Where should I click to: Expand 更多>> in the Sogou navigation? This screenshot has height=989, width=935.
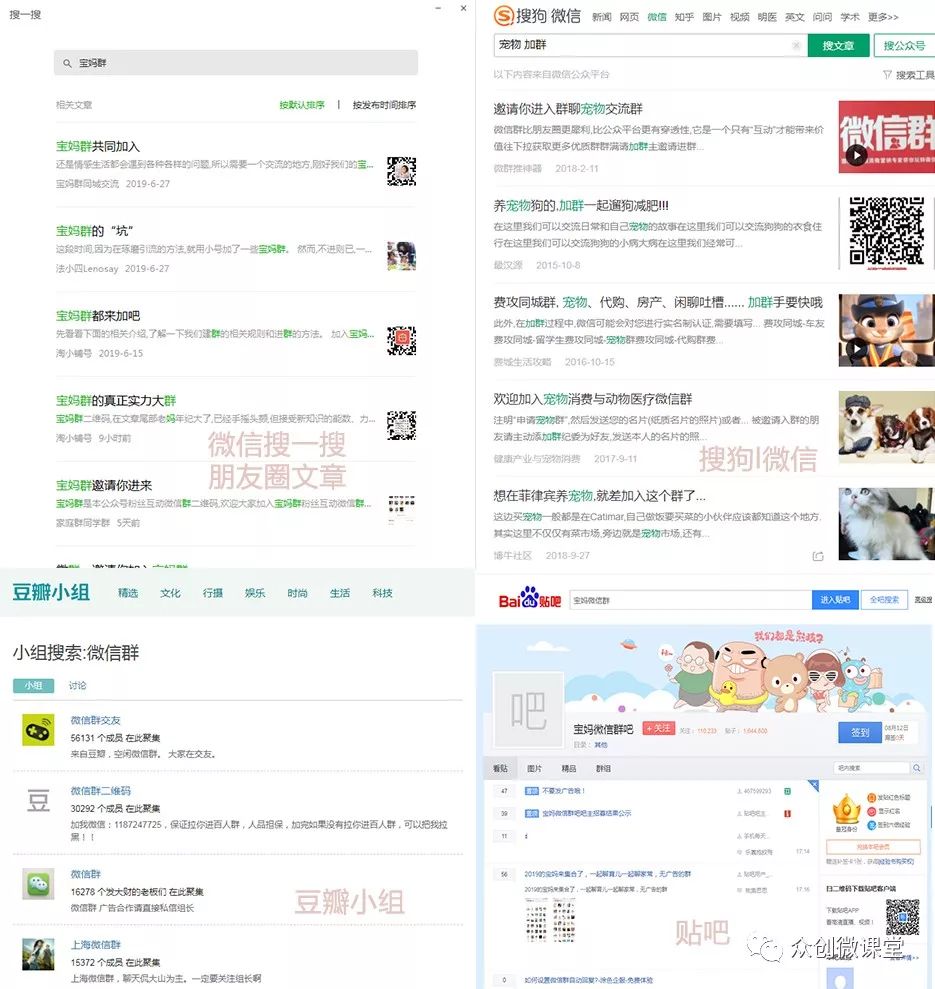[x=883, y=17]
